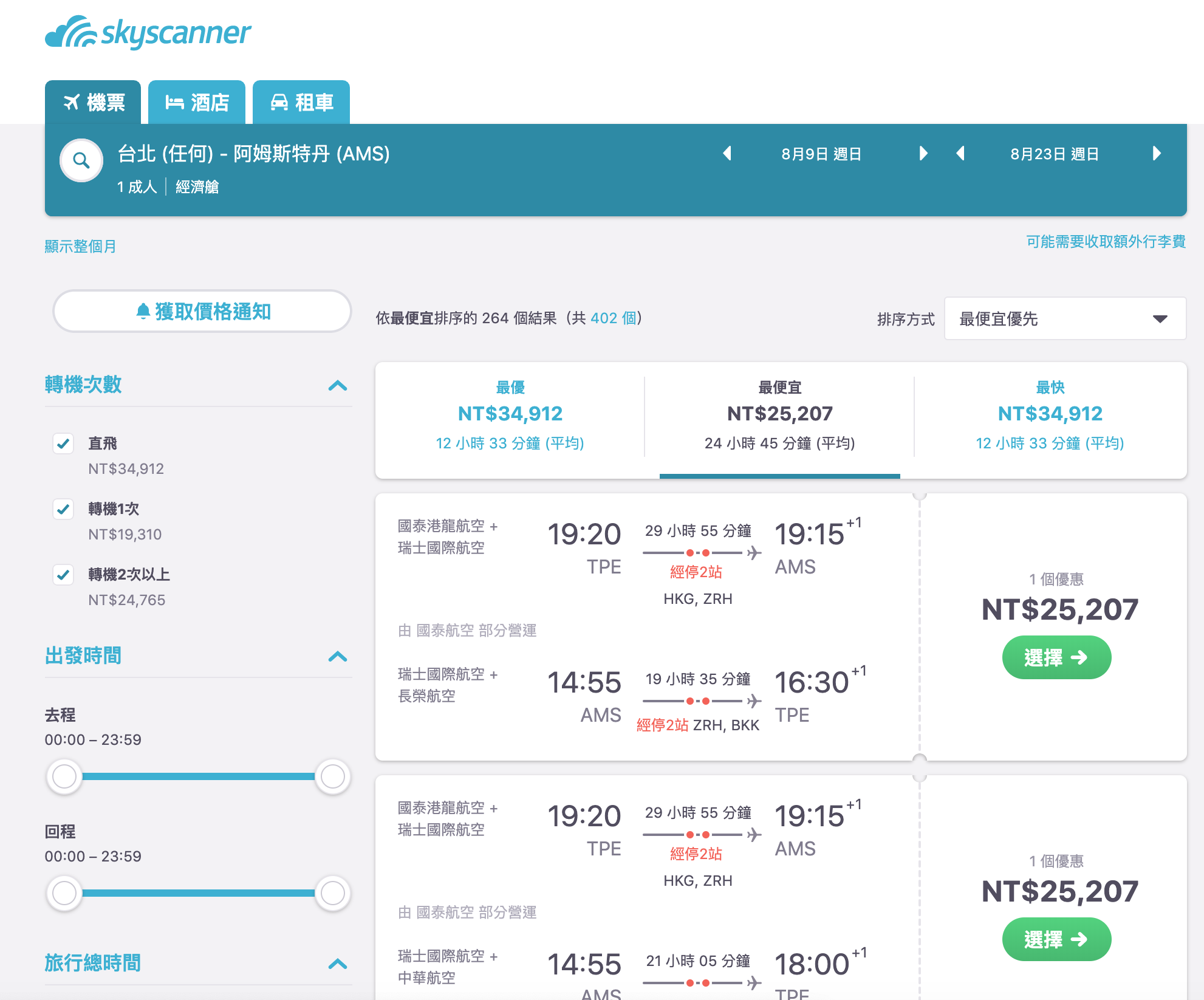Click the return date 8月23日 週日
Viewport: 1204px width, 1000px height.
(x=1055, y=154)
